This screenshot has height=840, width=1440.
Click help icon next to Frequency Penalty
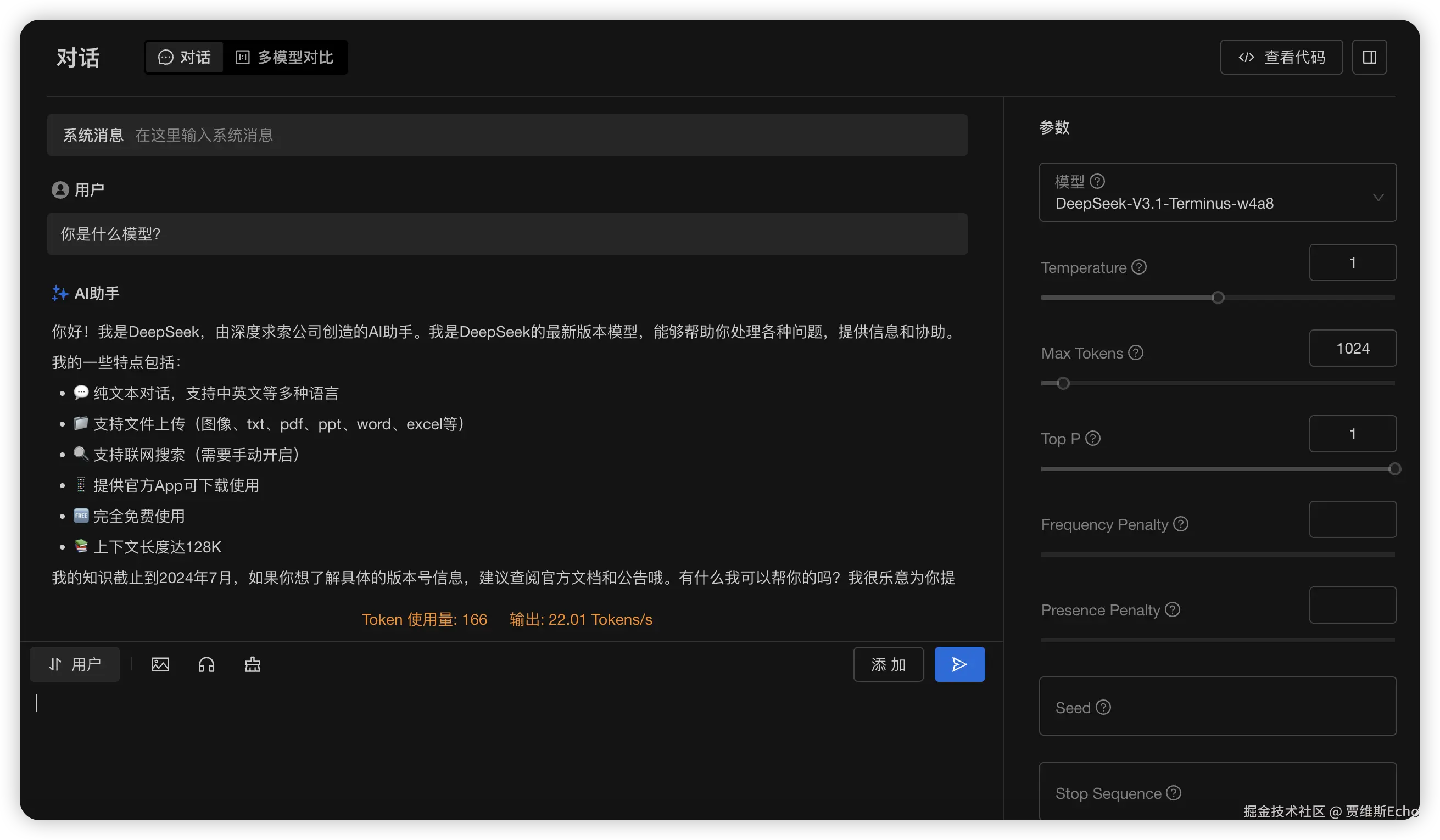[x=1181, y=524]
